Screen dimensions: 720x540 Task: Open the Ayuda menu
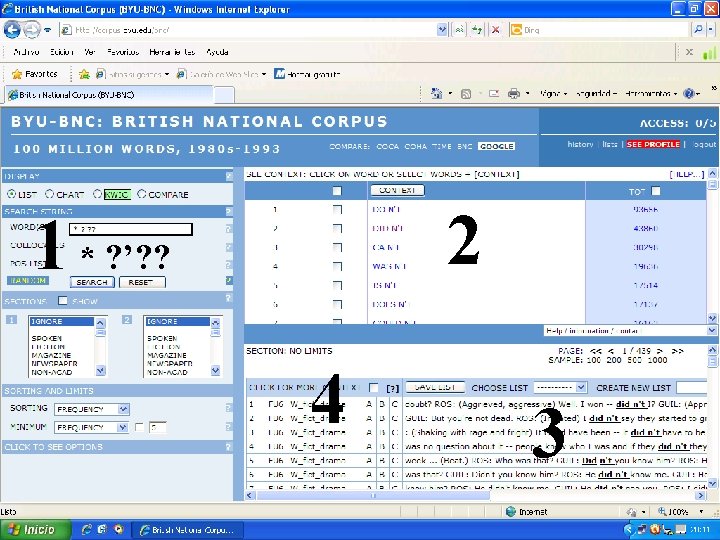(x=217, y=52)
